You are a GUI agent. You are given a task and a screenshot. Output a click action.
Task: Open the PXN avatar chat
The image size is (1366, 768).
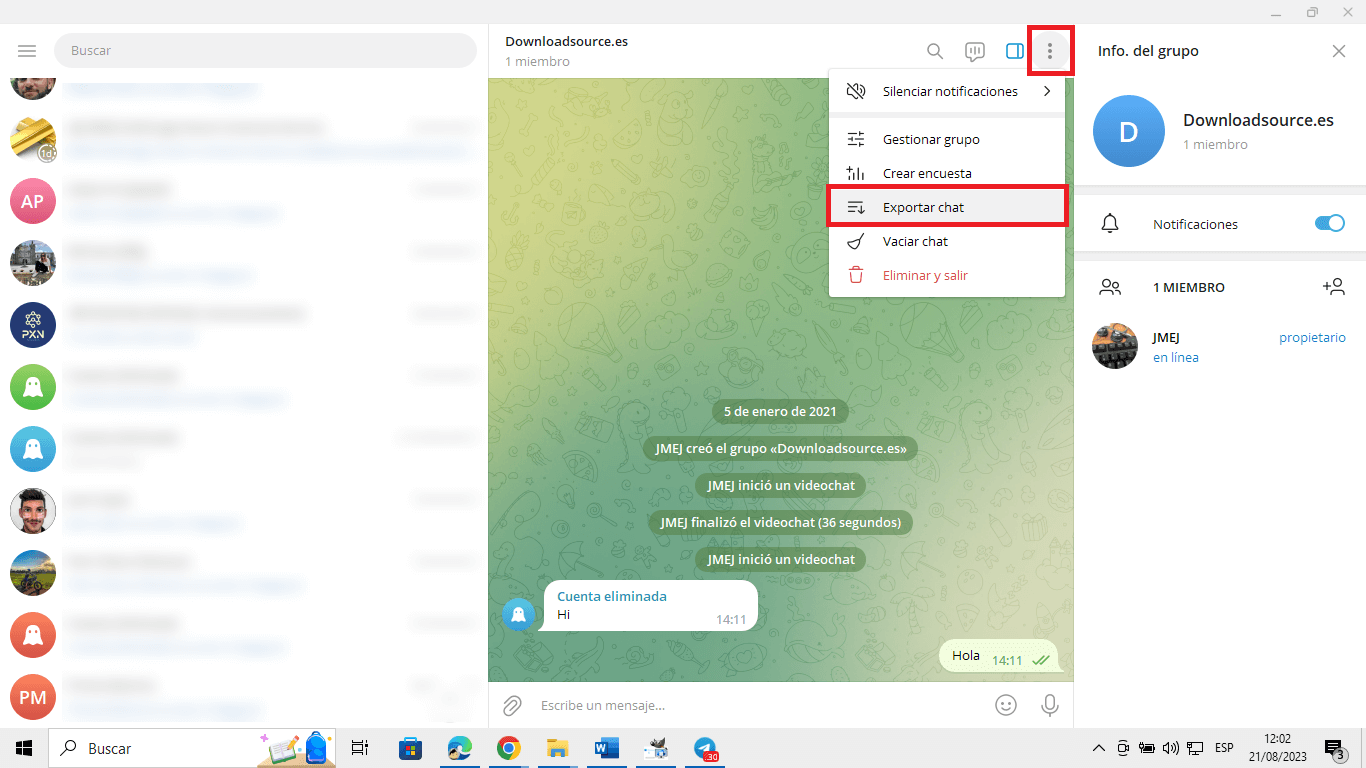33,325
